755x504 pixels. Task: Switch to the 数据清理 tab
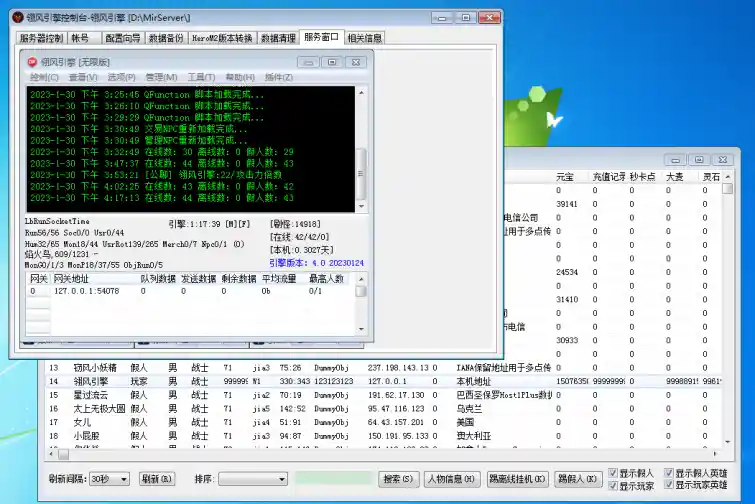tap(278, 38)
